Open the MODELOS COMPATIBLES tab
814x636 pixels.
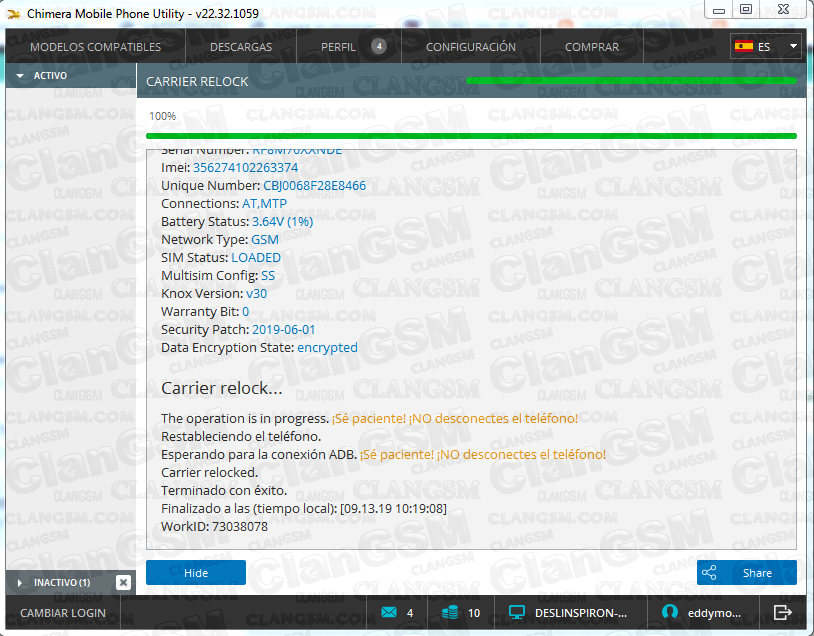pos(96,47)
